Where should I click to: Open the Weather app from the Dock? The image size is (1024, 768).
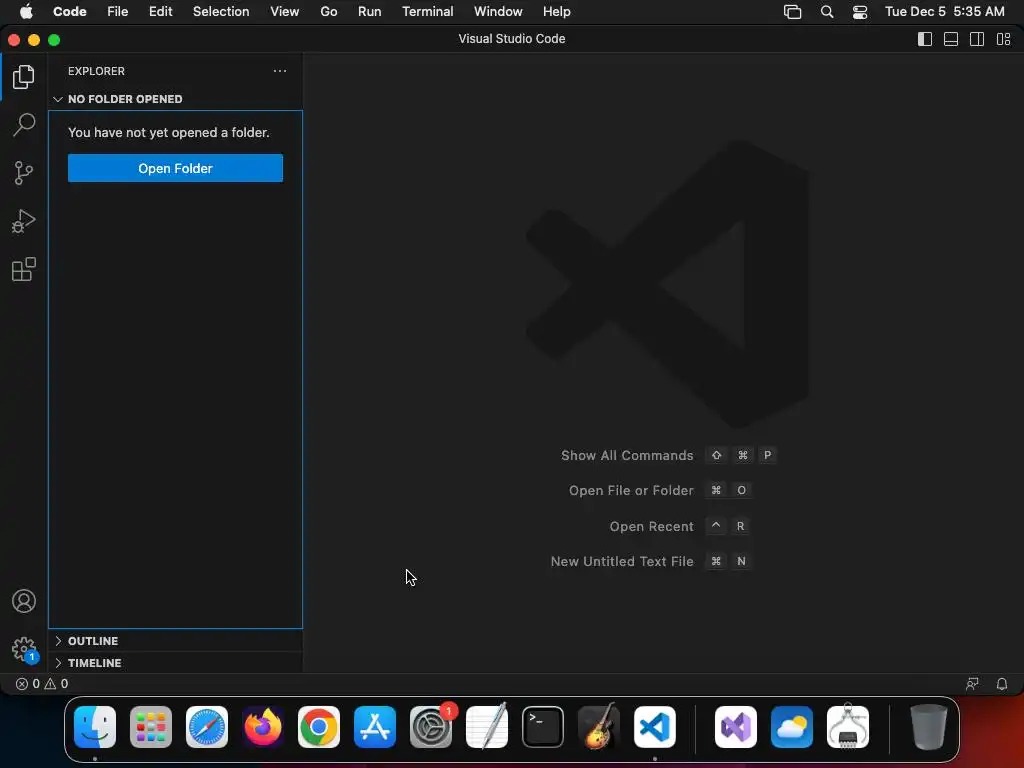point(792,727)
